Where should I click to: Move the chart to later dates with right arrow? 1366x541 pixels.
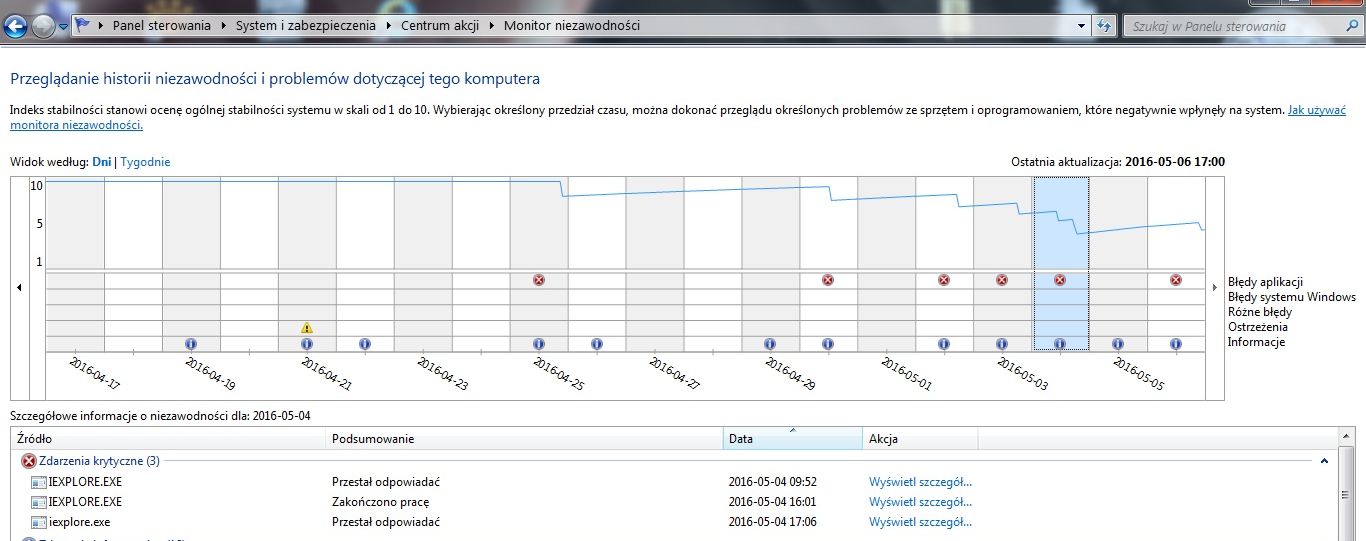point(1216,287)
